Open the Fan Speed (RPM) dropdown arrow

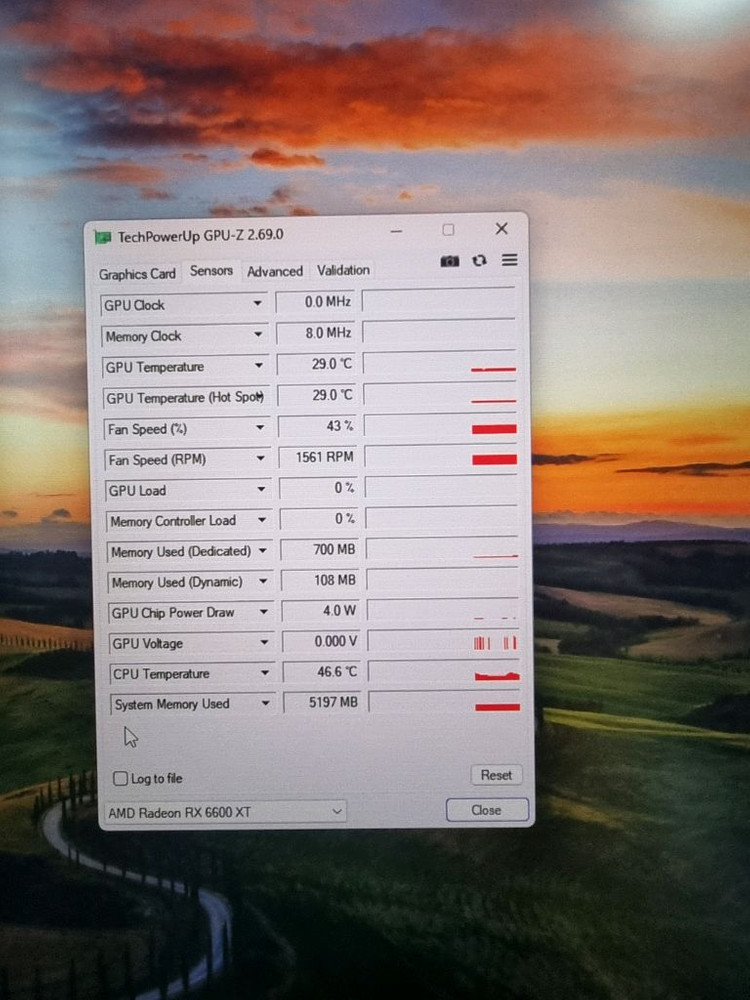tap(260, 459)
